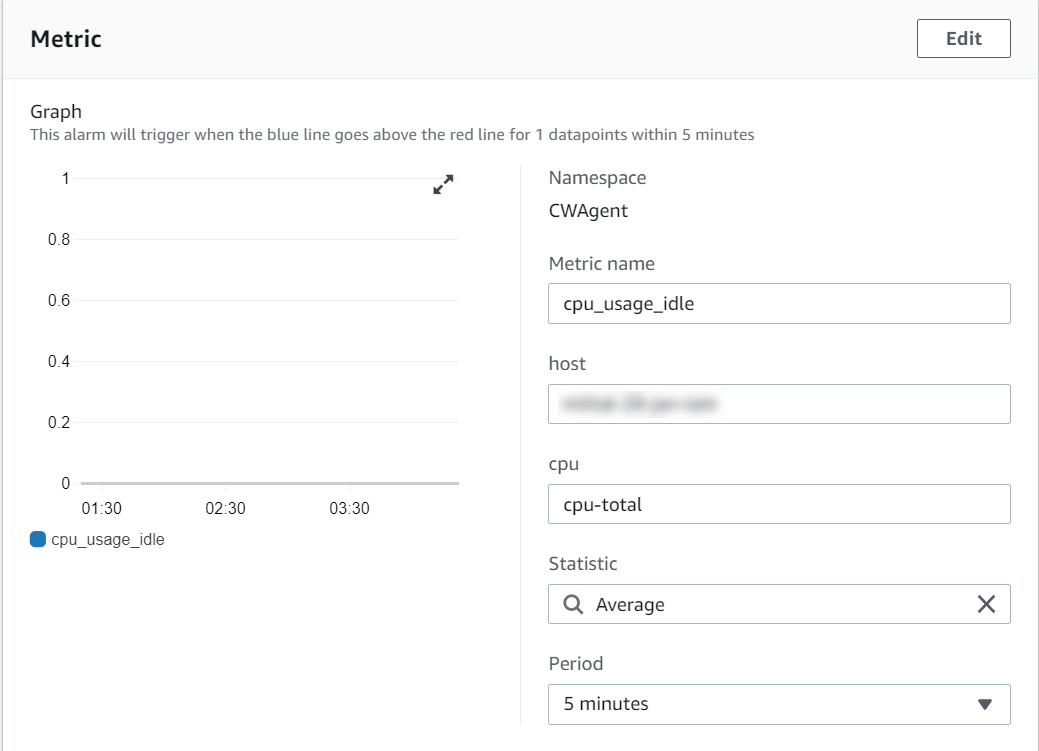This screenshot has width=1039, height=751.
Task: Click the 01:30 time axis label
Action: 101,508
